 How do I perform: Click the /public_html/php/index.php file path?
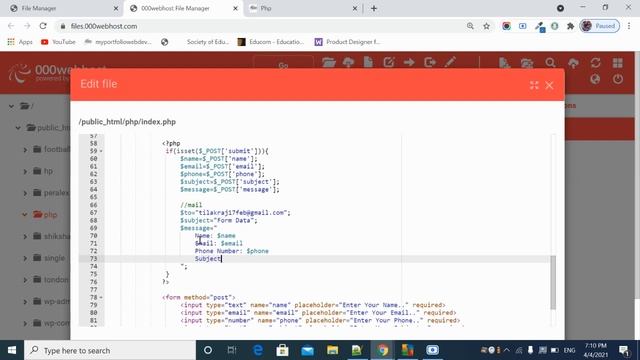pos(127,122)
